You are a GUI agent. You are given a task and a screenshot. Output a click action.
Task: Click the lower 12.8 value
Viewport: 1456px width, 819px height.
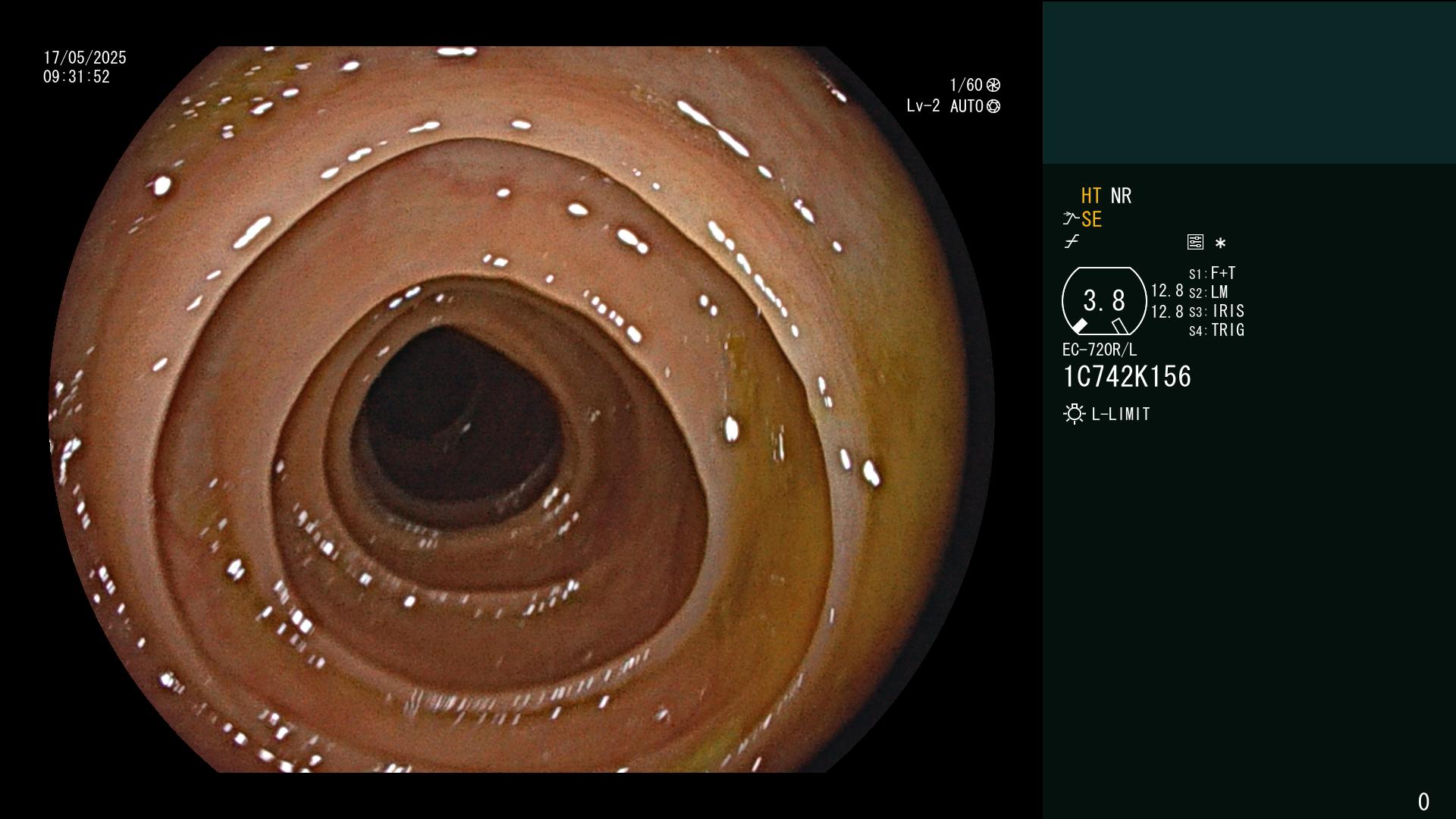1167,312
